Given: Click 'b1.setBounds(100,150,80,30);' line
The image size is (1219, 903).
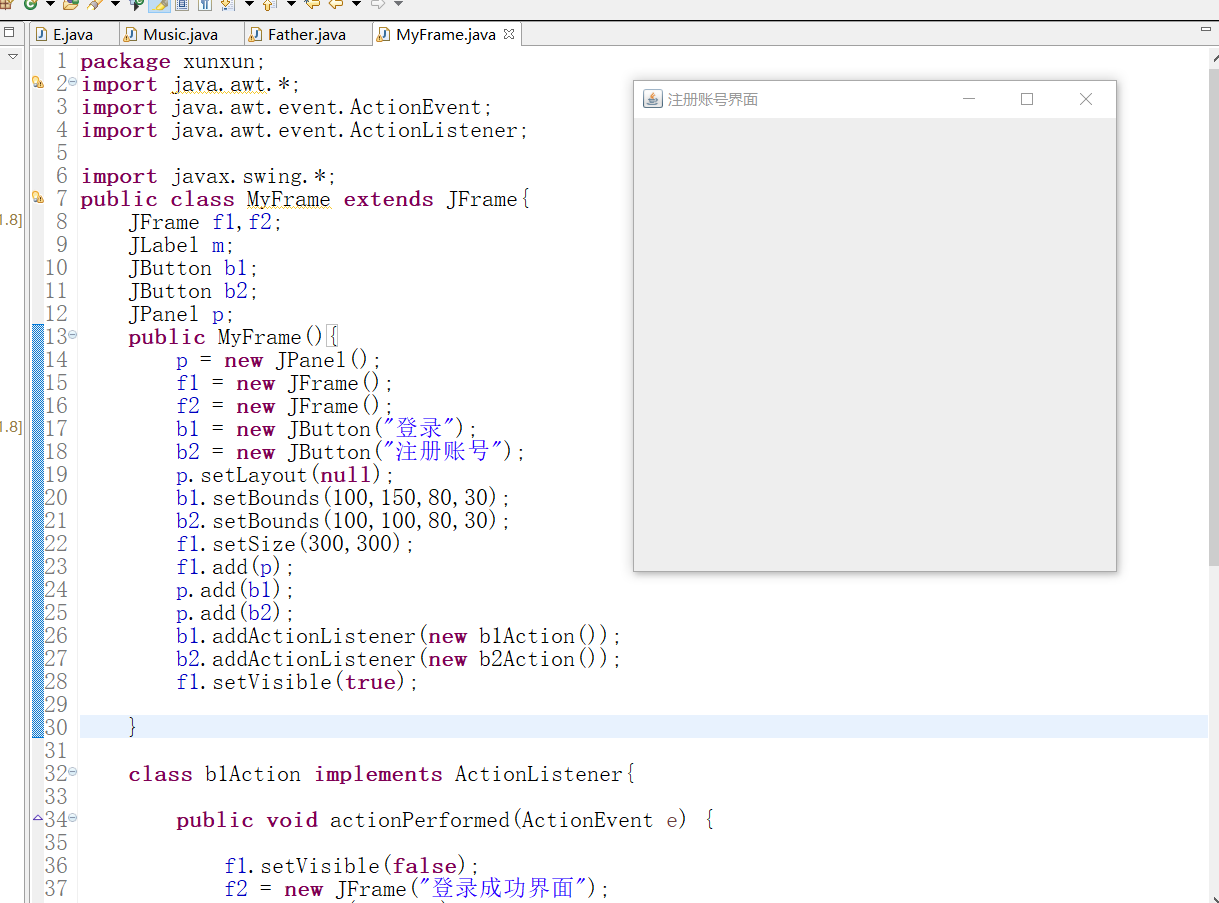Looking at the screenshot, I should [344, 498].
